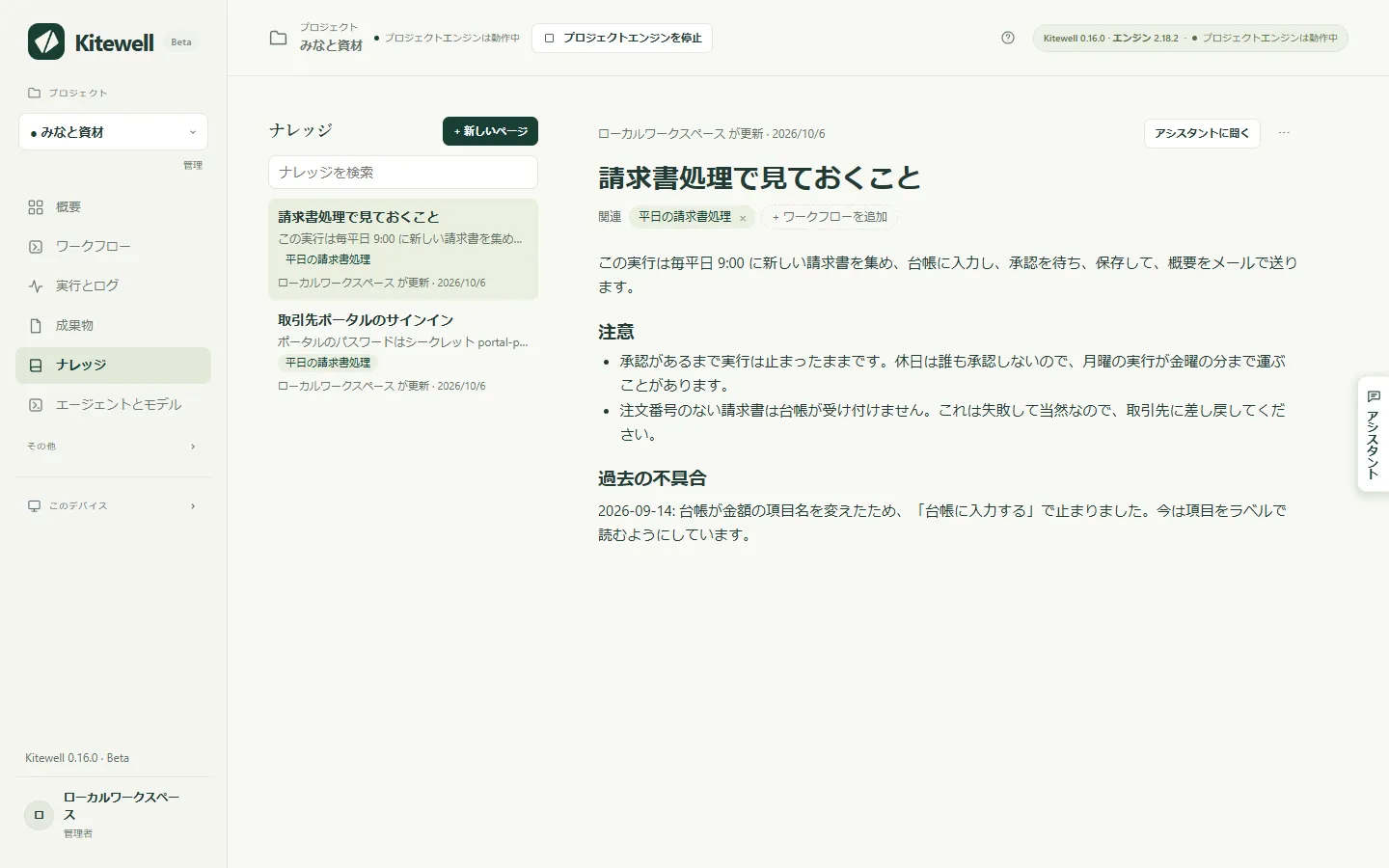Open 成果物 in sidebar
The width and height of the screenshot is (1389, 868).
click(x=113, y=326)
